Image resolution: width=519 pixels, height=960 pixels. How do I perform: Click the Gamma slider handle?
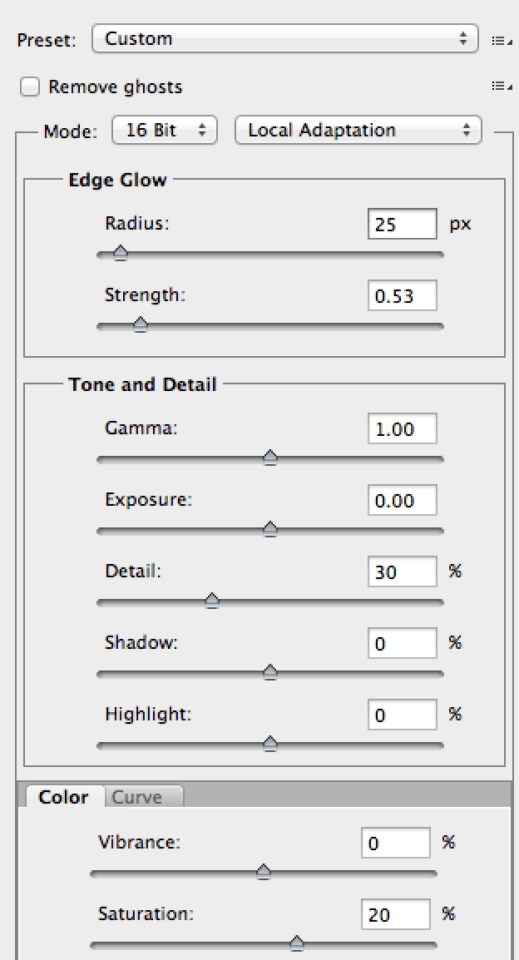[x=270, y=457]
